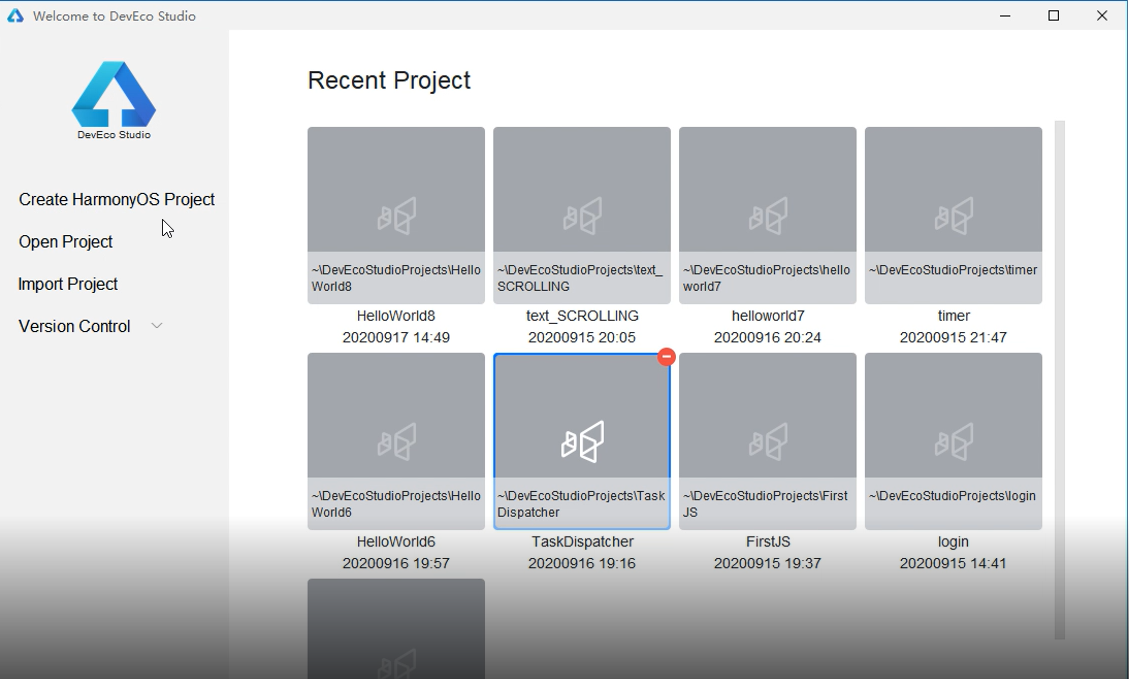
Task: Open the Version Control option
Action: point(74,326)
